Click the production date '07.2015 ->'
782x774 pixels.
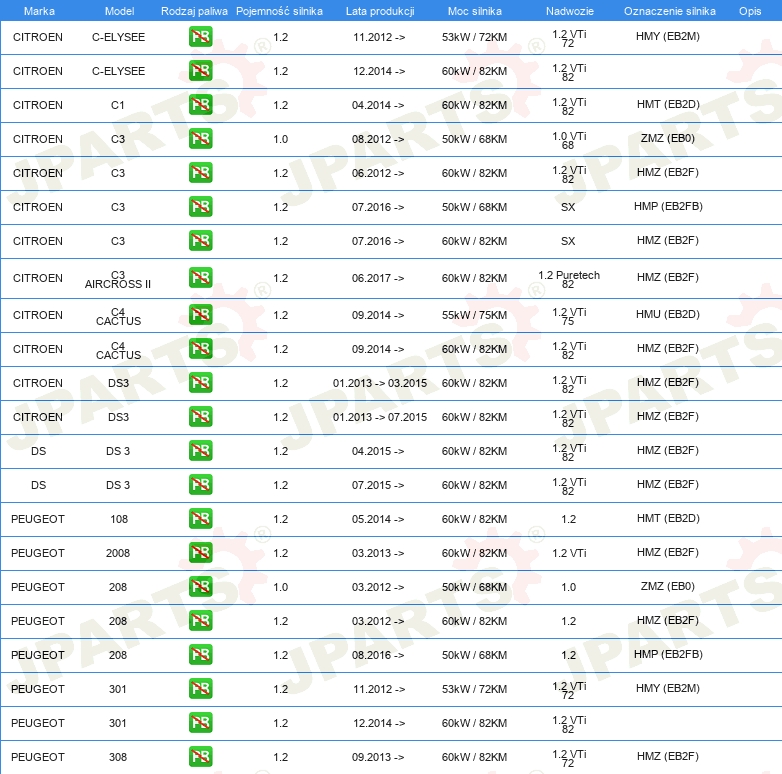click(378, 485)
